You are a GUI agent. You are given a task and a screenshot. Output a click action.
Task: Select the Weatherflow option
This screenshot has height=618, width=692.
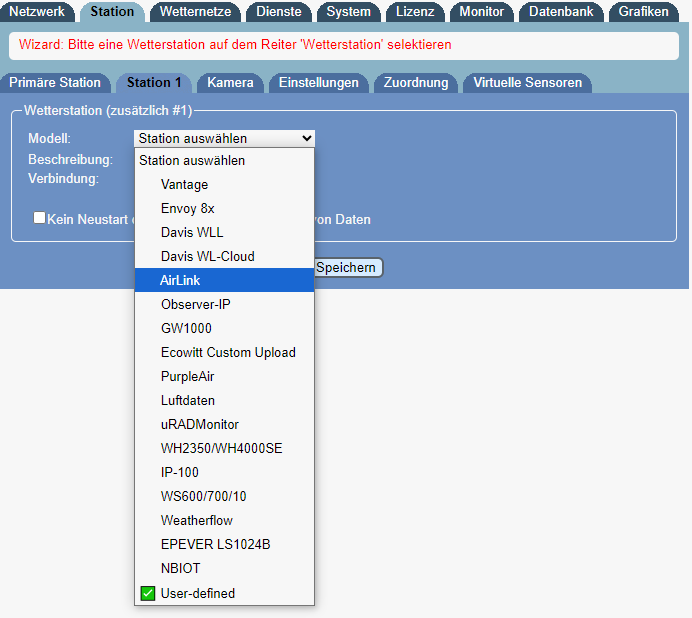pyautogui.click(x=196, y=521)
